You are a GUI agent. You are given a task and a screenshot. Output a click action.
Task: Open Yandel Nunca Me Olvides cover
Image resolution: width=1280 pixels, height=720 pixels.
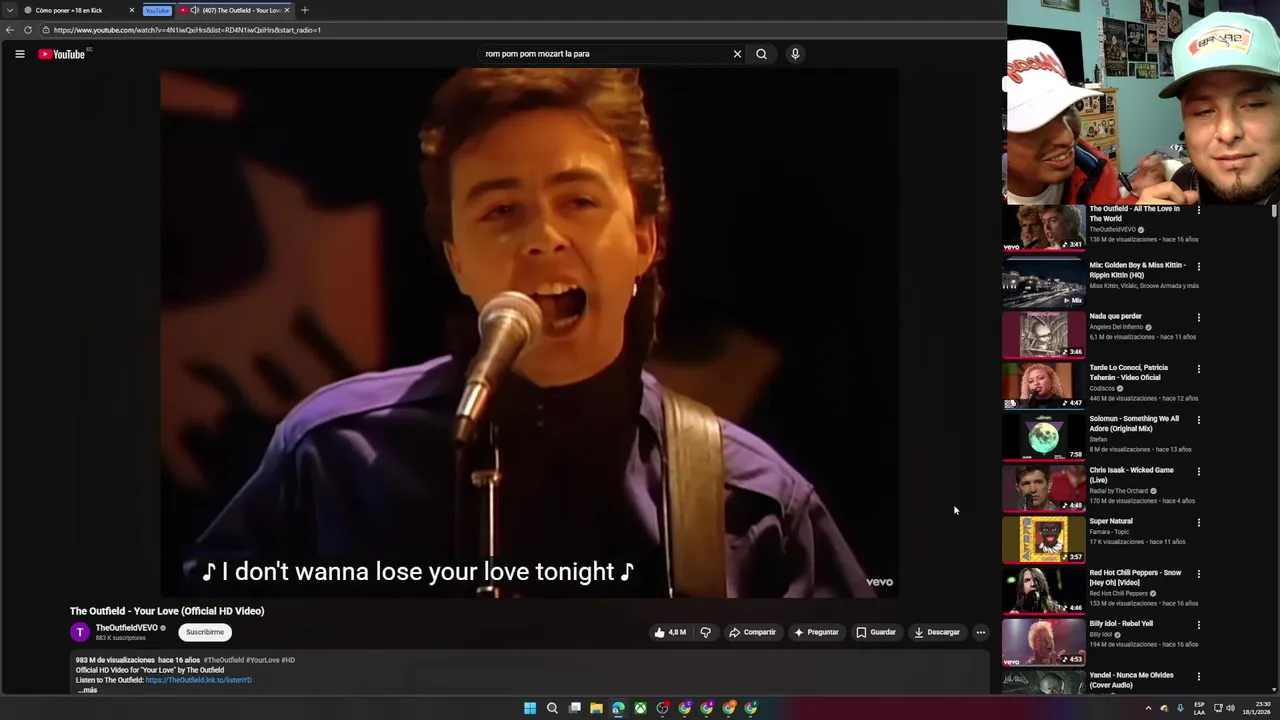click(1044, 682)
